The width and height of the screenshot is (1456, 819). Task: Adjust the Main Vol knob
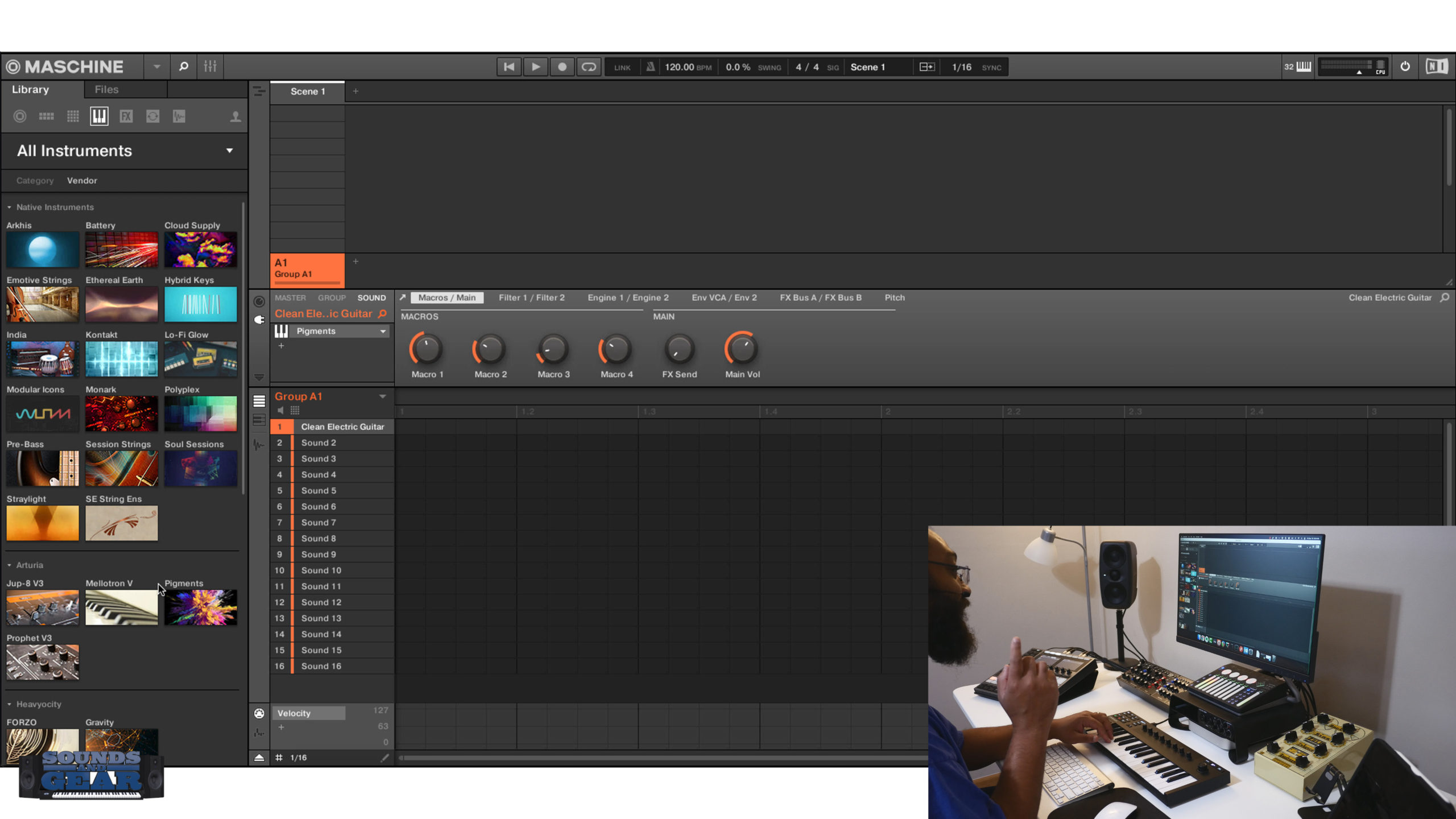742,349
